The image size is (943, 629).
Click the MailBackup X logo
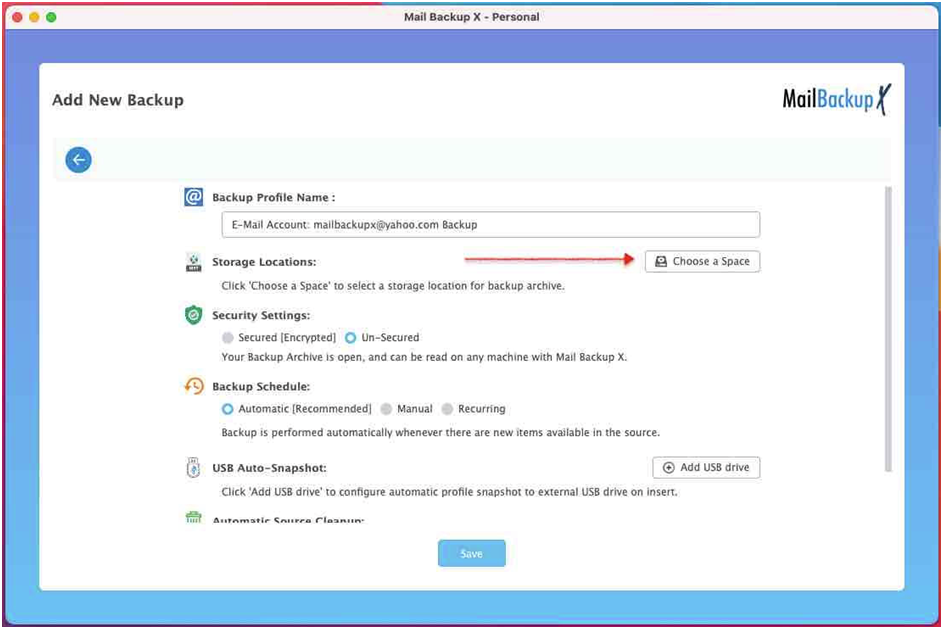tap(837, 99)
